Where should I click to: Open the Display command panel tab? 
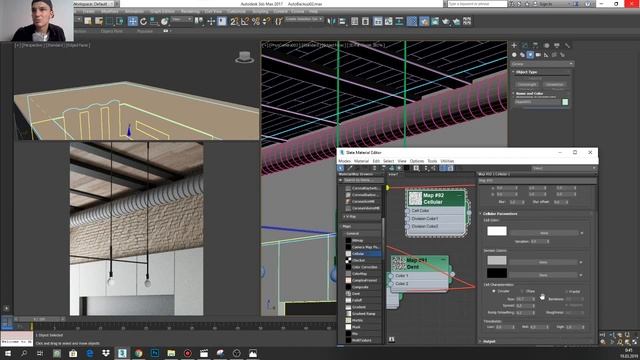click(x=557, y=45)
